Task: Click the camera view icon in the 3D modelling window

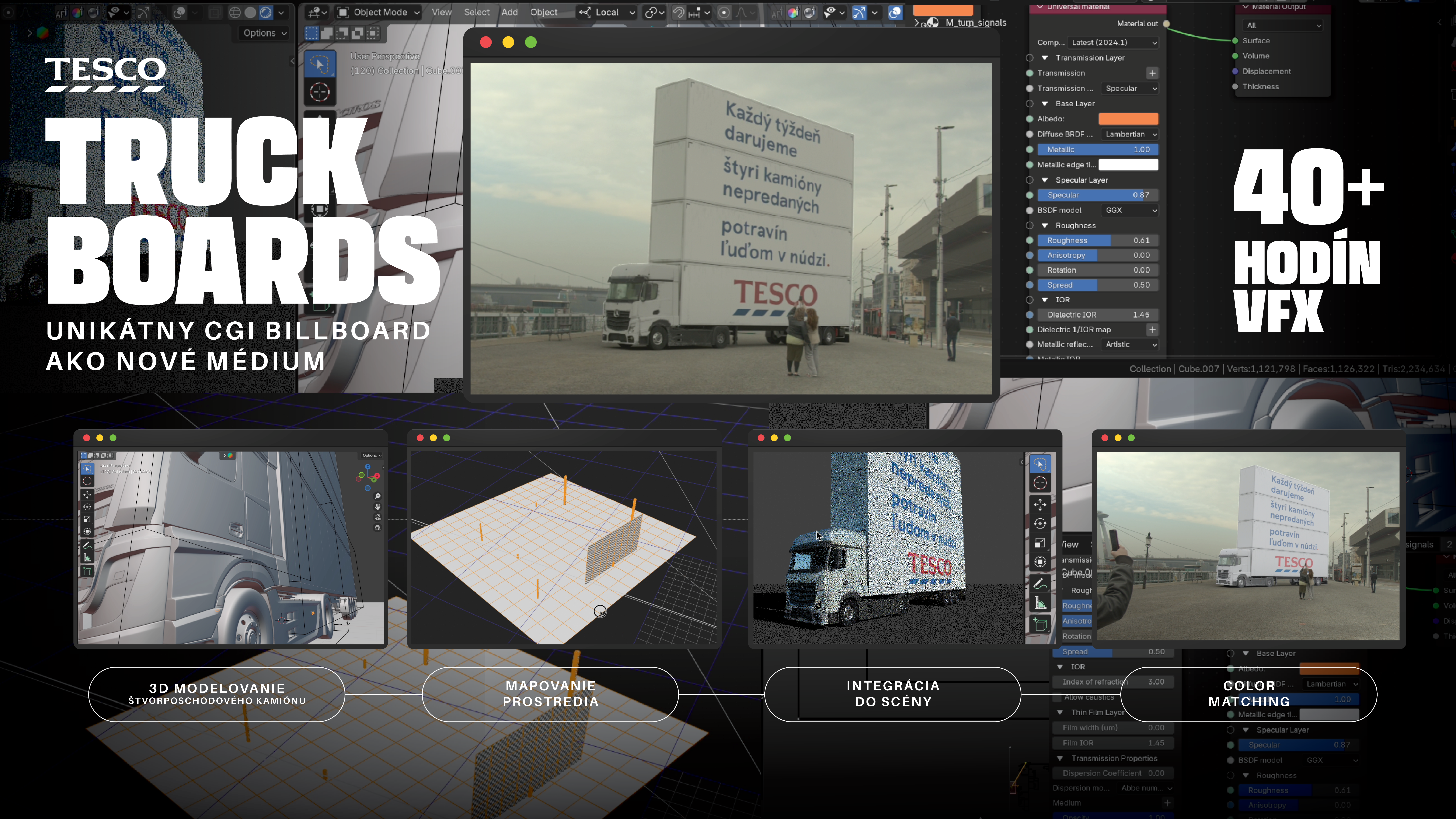Action: [378, 517]
